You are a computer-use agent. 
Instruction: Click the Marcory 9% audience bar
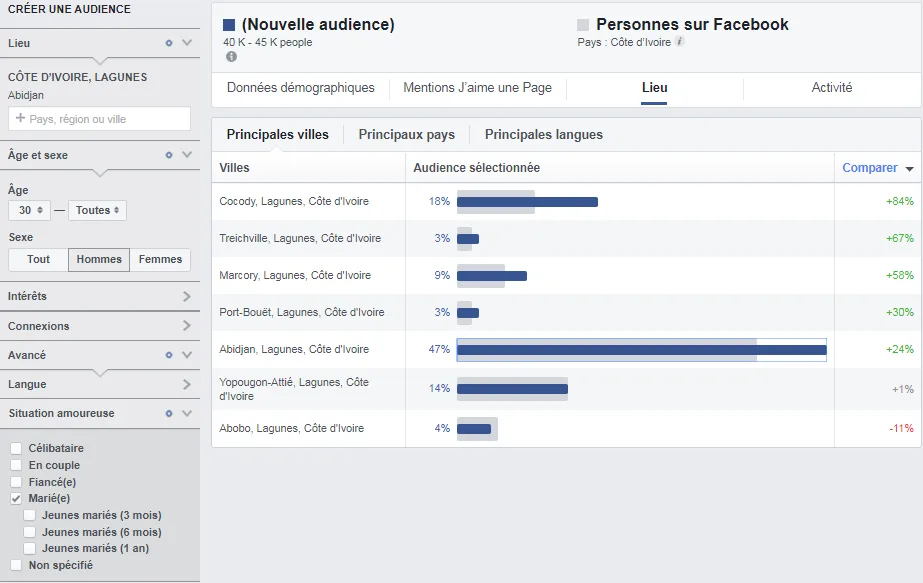click(492, 276)
